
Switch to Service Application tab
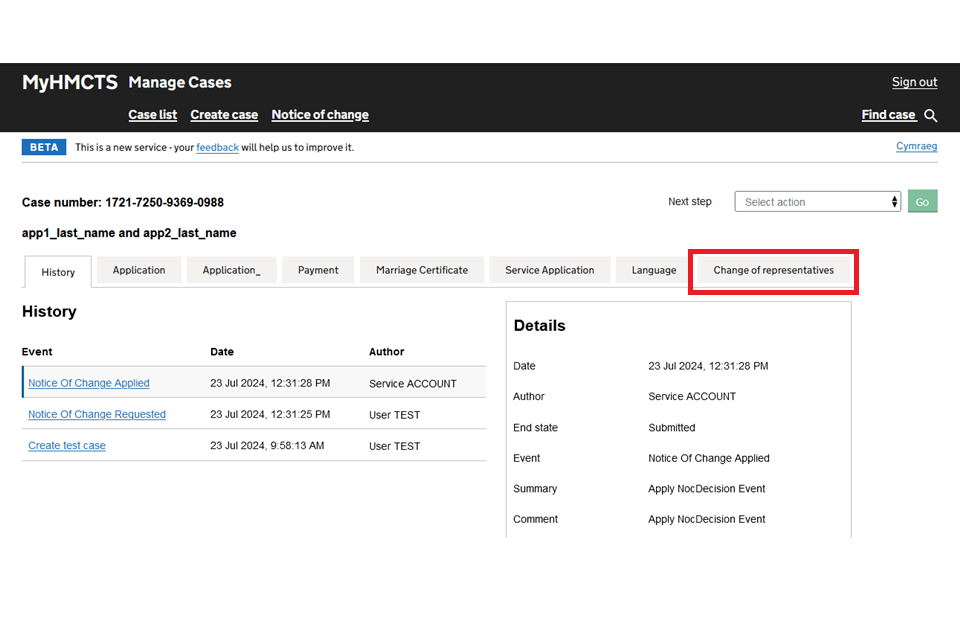click(x=549, y=270)
